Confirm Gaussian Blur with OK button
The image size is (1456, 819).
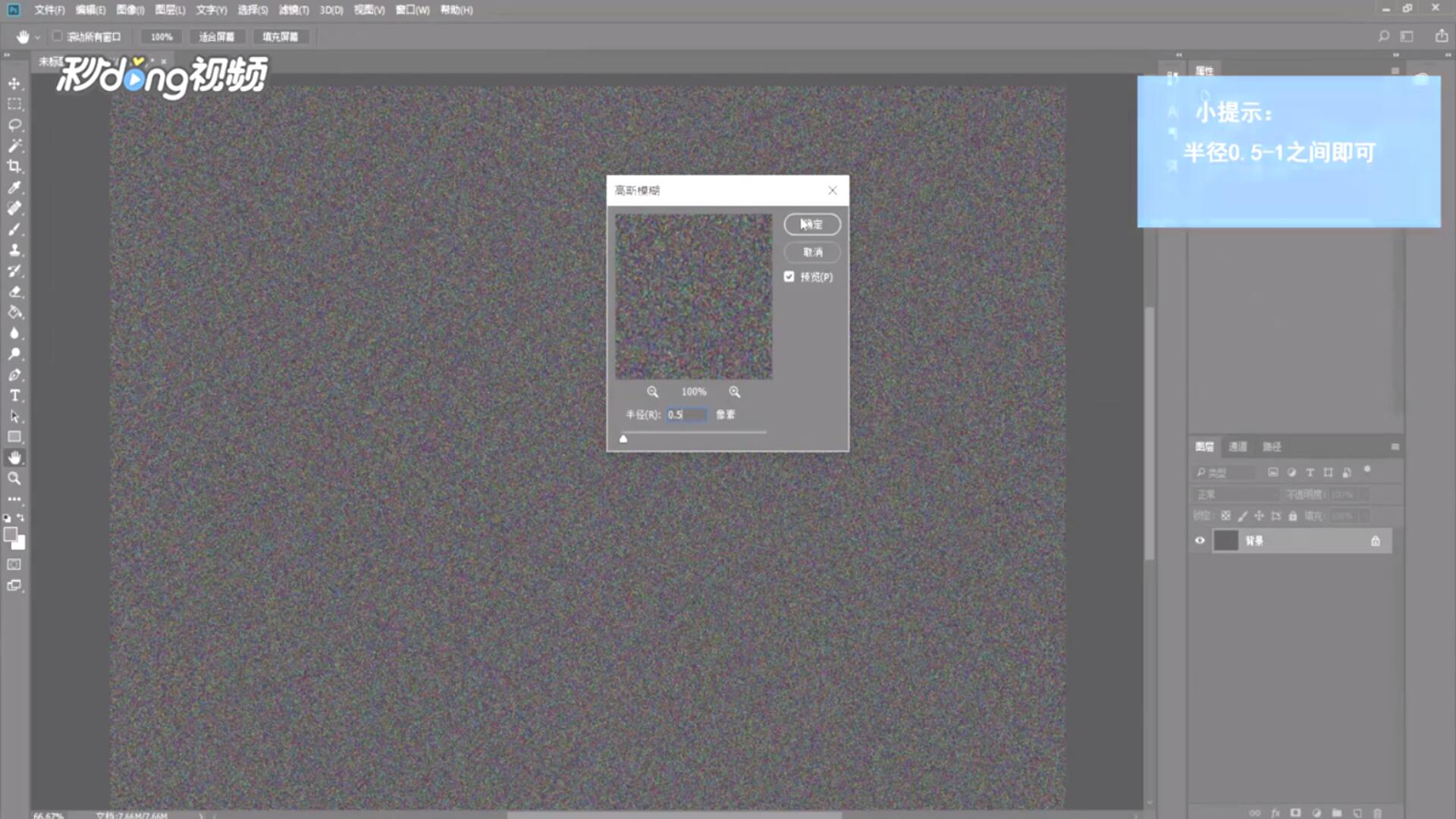pos(812,224)
